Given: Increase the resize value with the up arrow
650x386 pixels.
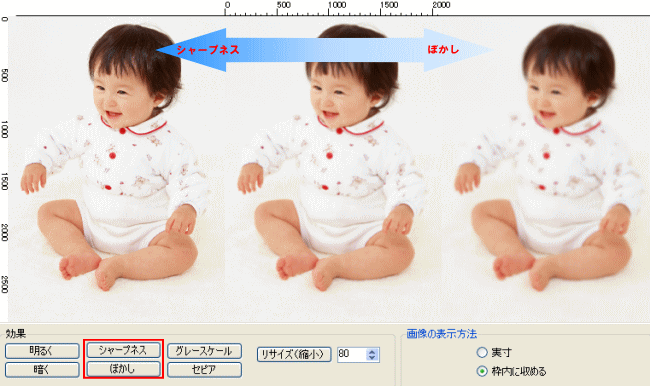Looking at the screenshot, I should pos(372,352).
